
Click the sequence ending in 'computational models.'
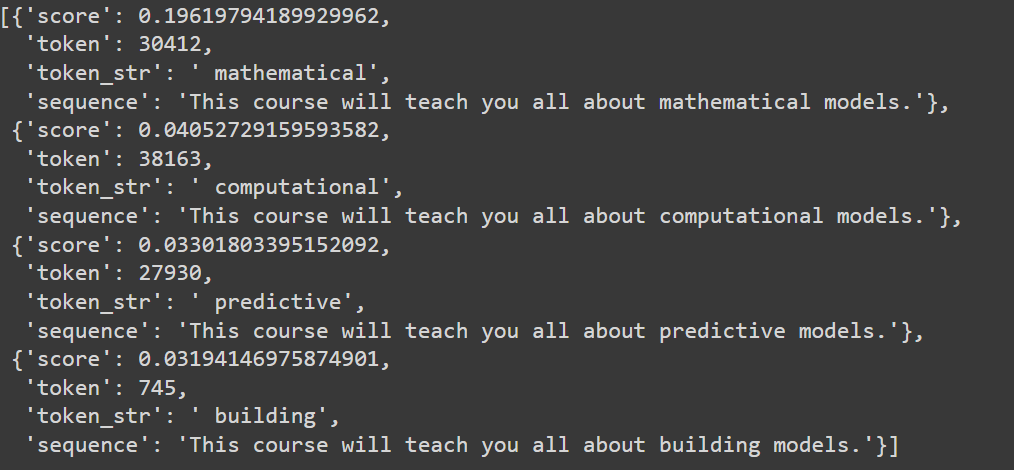coord(558,216)
